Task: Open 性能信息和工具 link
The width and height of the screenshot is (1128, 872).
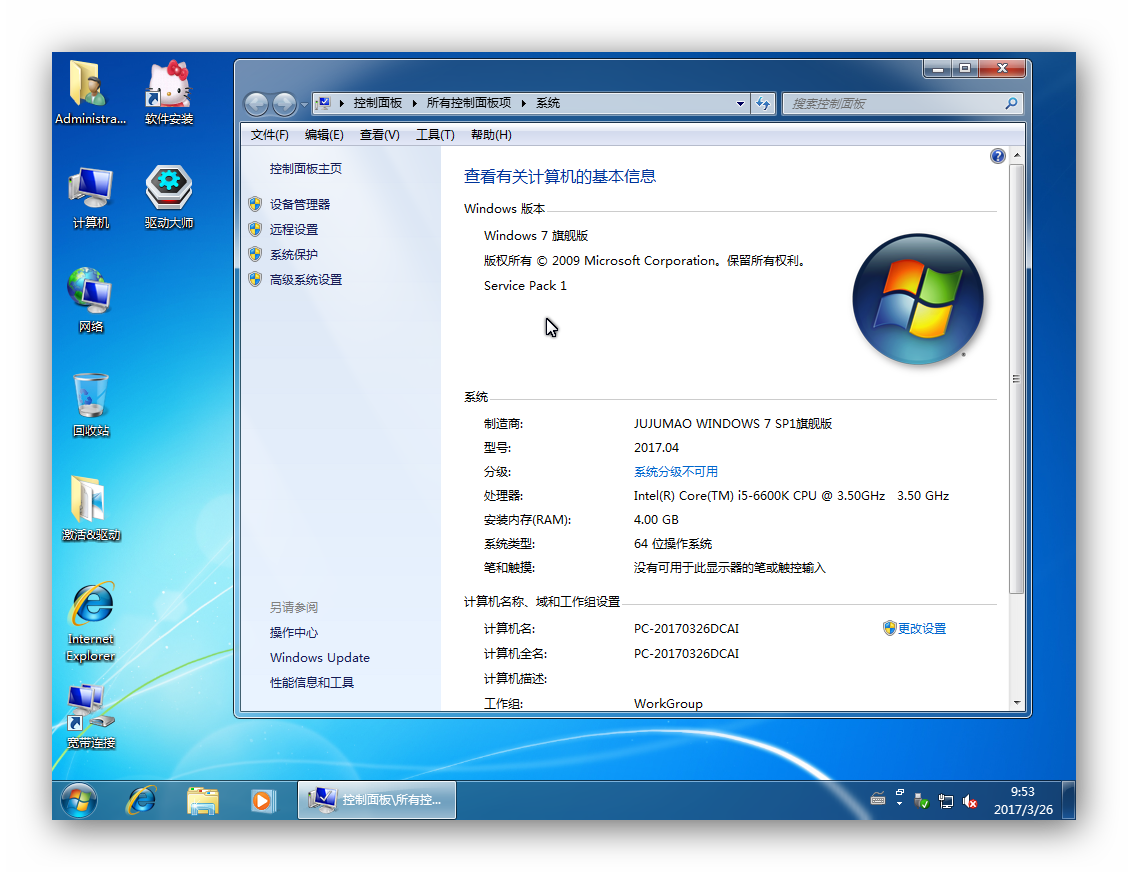Action: pyautogui.click(x=311, y=683)
